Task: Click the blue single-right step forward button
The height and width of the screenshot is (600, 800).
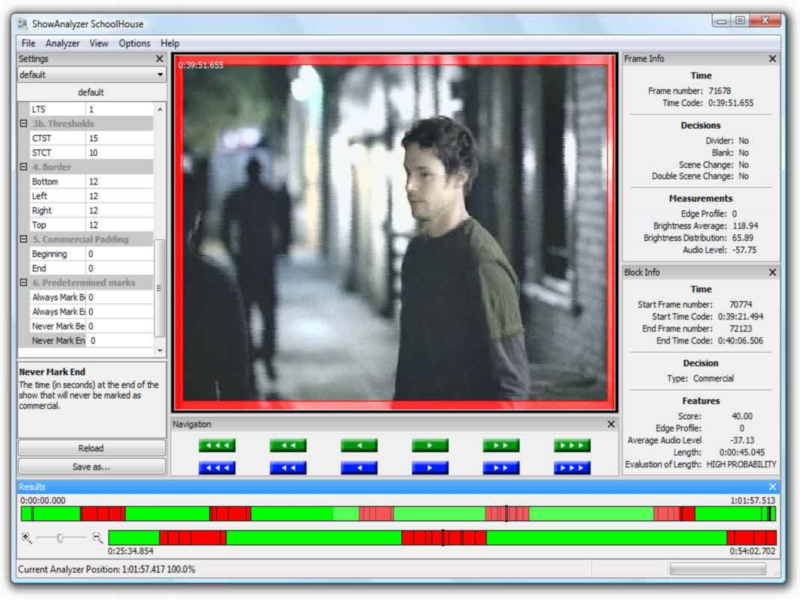Action: pos(430,468)
